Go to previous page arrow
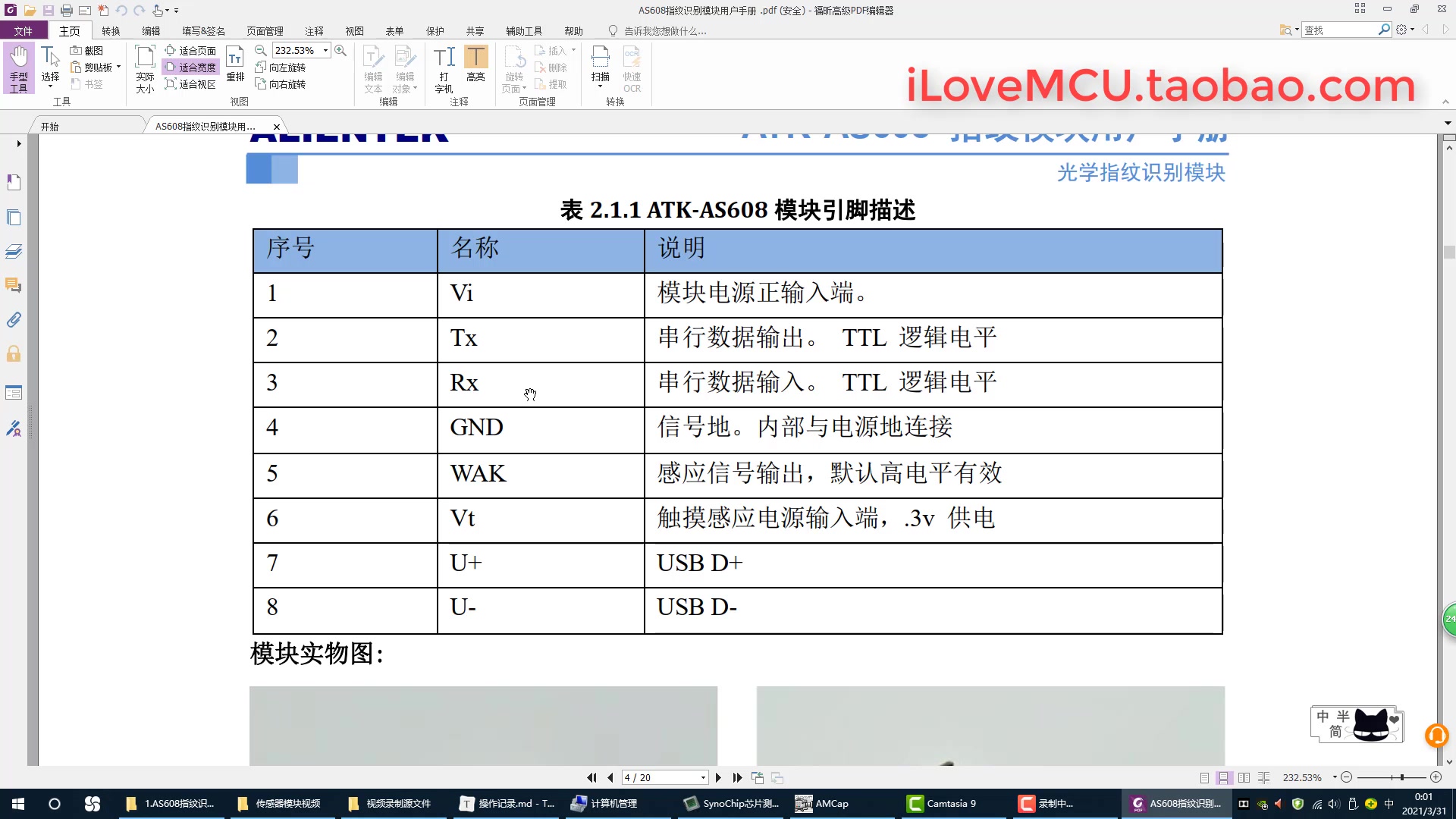1456x819 pixels. pos(610,777)
